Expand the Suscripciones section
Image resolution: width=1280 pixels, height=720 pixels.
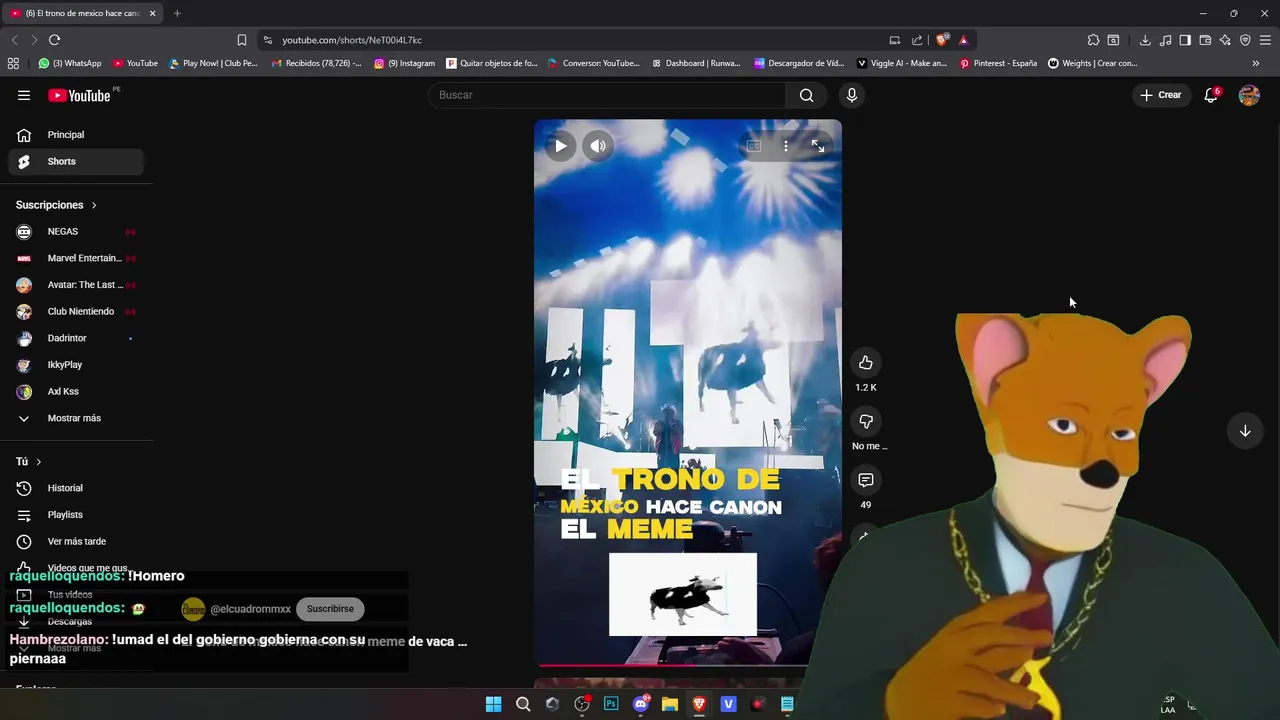(x=56, y=205)
